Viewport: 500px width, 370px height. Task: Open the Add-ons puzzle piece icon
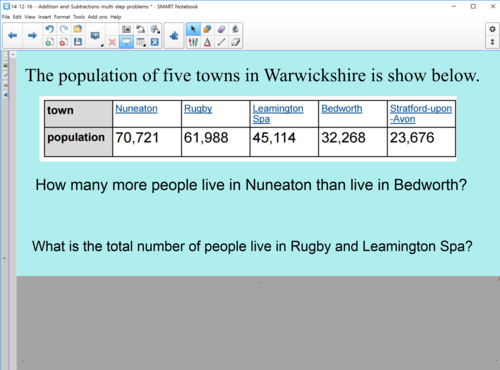[174, 36]
